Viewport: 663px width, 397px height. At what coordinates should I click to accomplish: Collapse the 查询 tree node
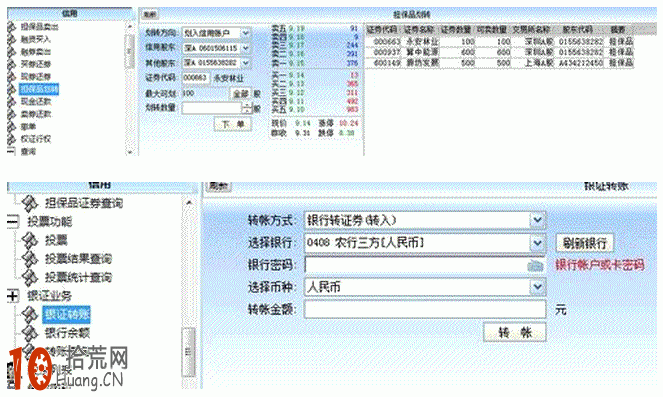(x=11, y=151)
